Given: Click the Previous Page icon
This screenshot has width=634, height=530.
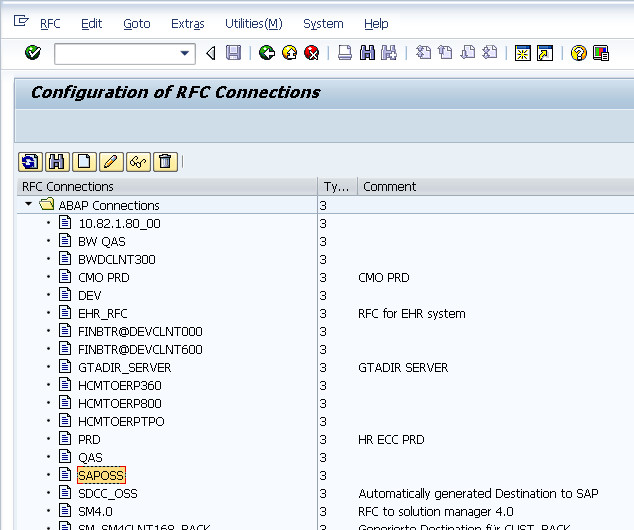Looking at the screenshot, I should click(x=446, y=53).
